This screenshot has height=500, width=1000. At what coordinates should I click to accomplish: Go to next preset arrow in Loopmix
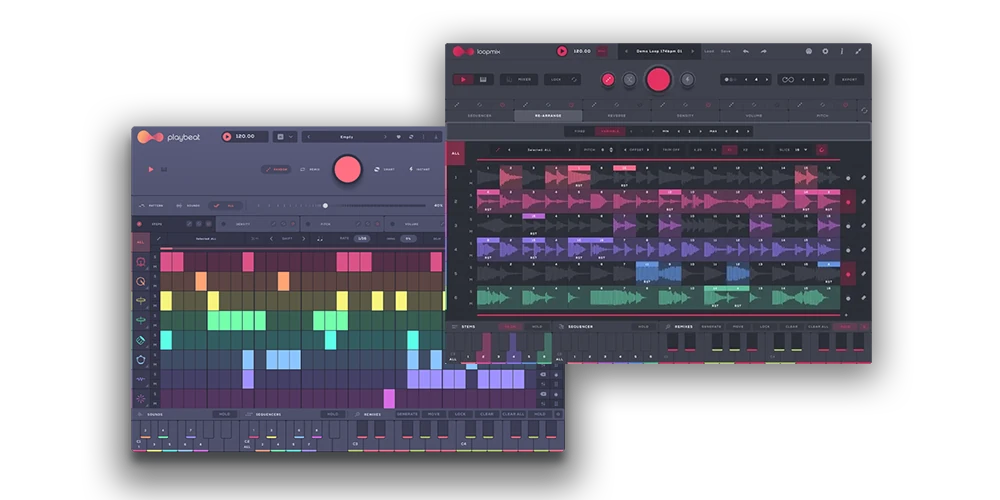[695, 51]
